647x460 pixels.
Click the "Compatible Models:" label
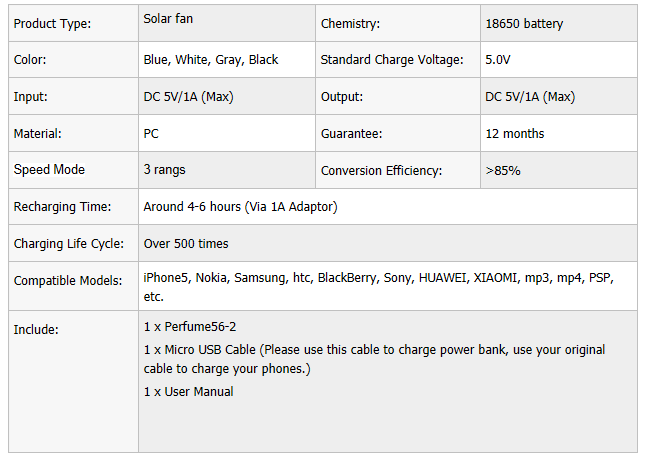click(68, 281)
